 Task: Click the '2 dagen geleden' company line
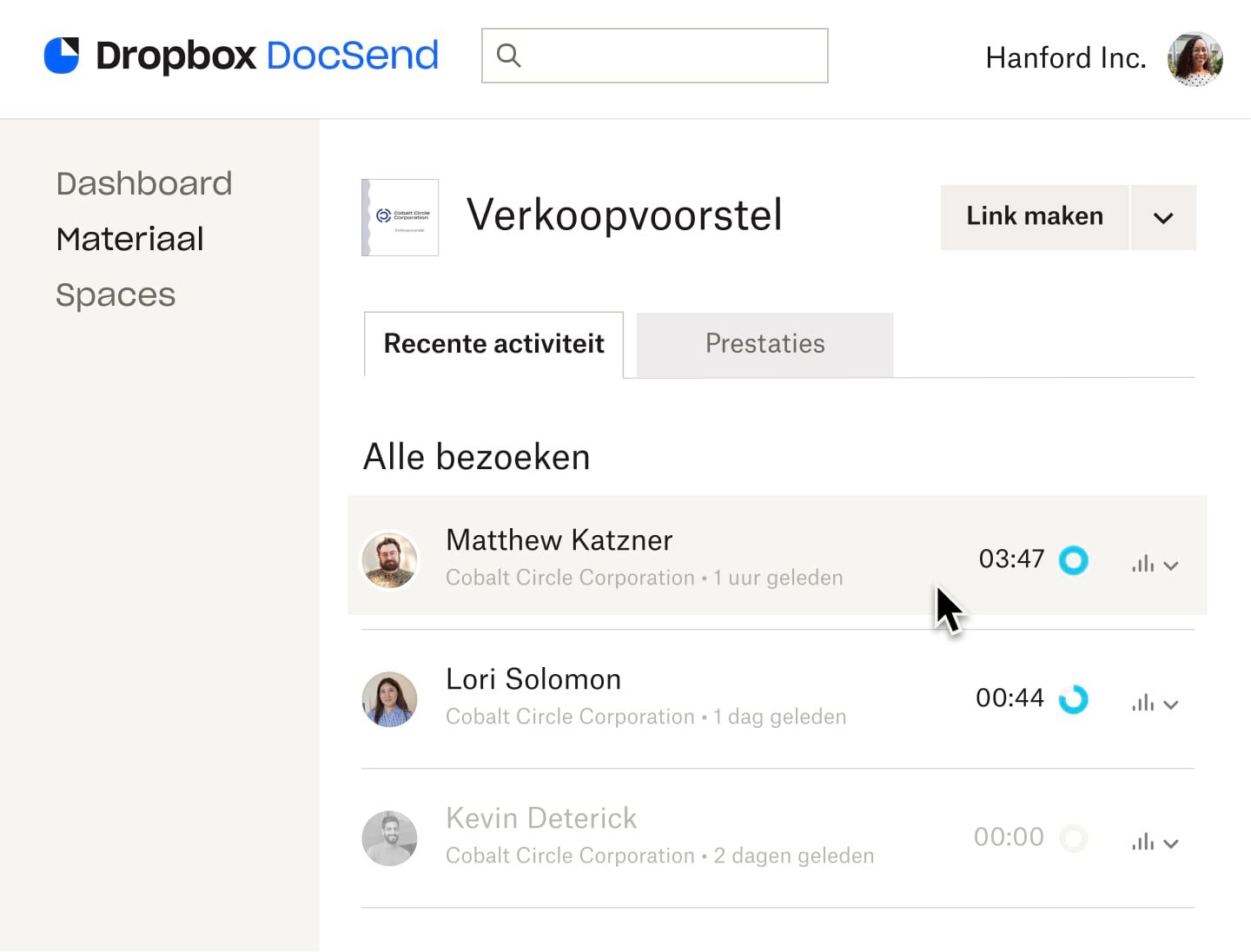pos(660,856)
